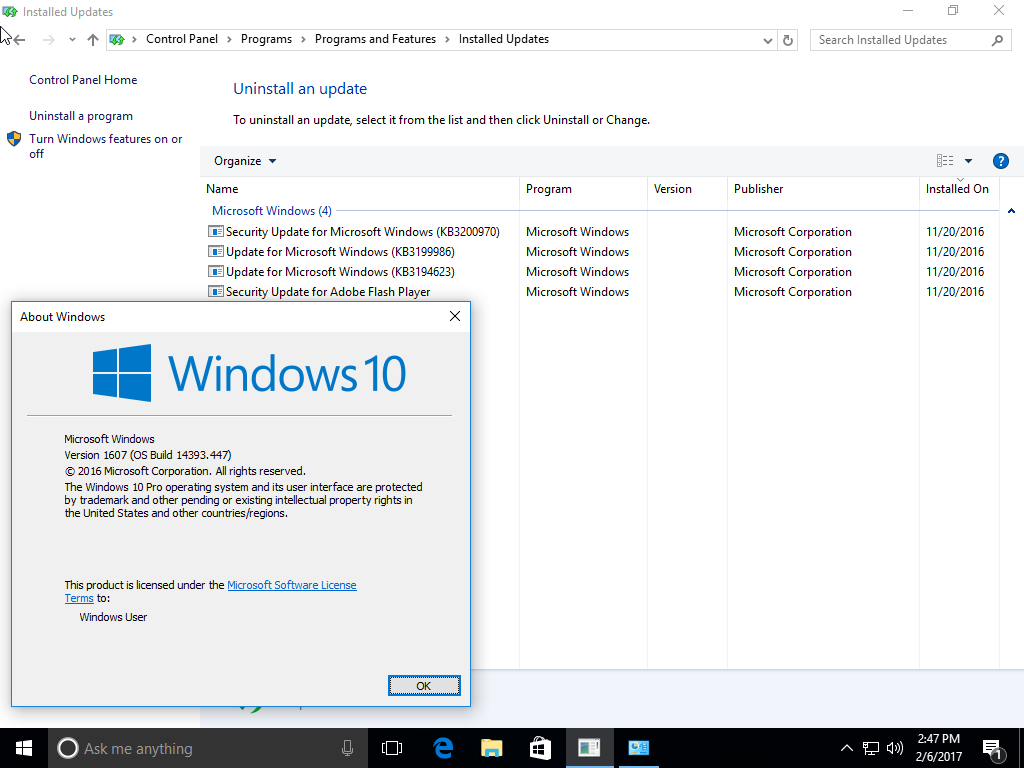Click the Search Installed Updates field
The height and width of the screenshot is (768, 1024).
point(910,40)
